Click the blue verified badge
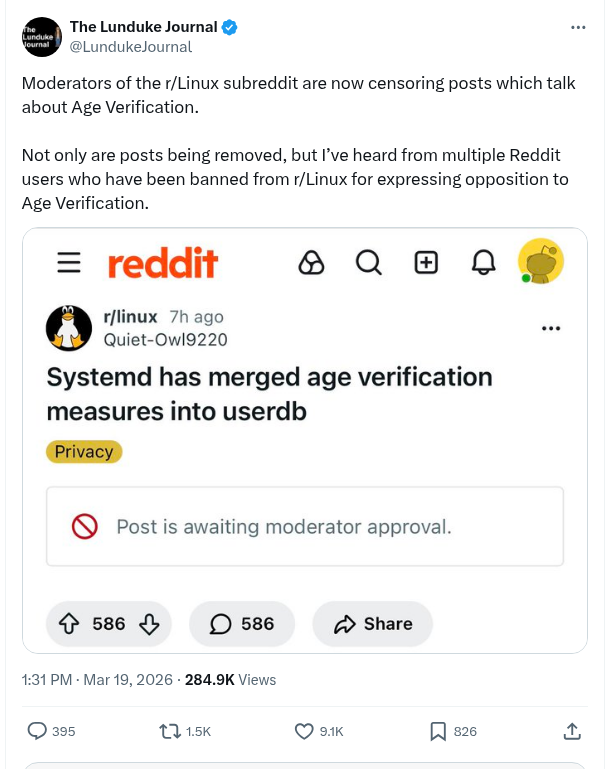 (x=230, y=27)
